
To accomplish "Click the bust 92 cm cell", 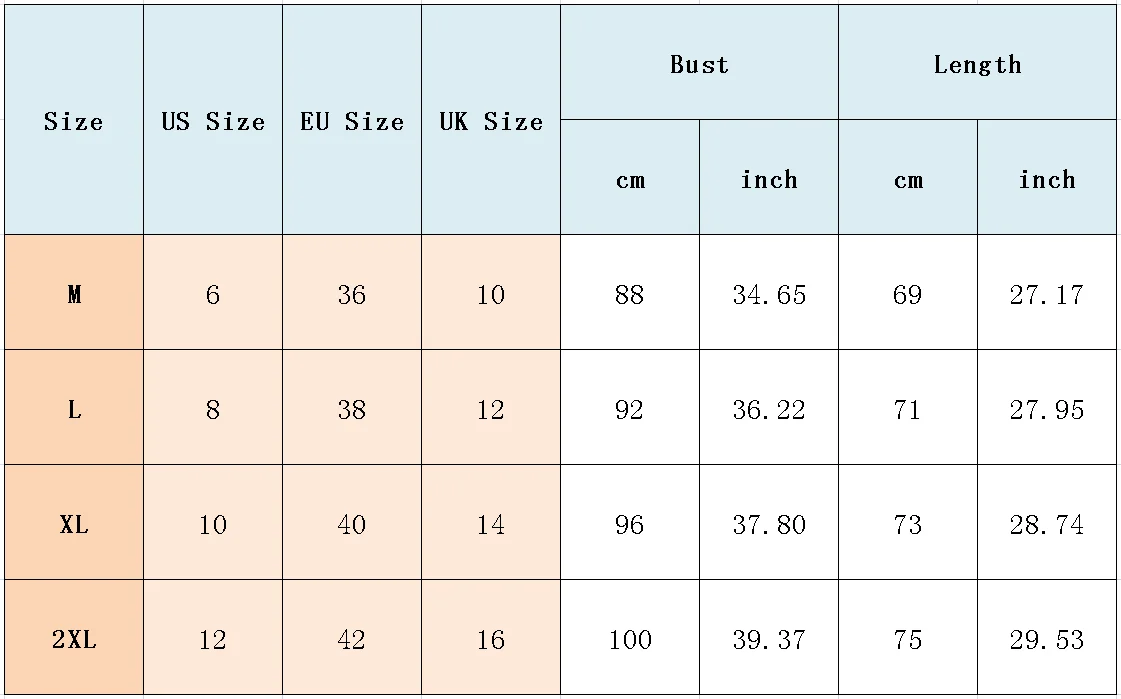I will click(630, 407).
